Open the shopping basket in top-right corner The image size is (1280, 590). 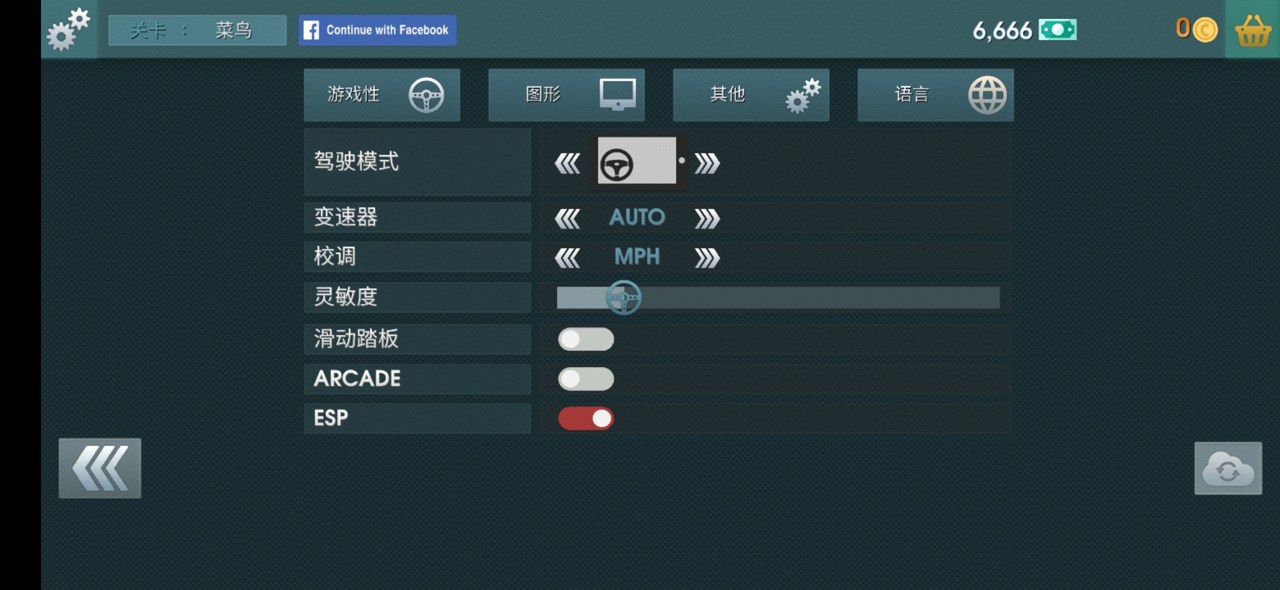pos(1251,29)
